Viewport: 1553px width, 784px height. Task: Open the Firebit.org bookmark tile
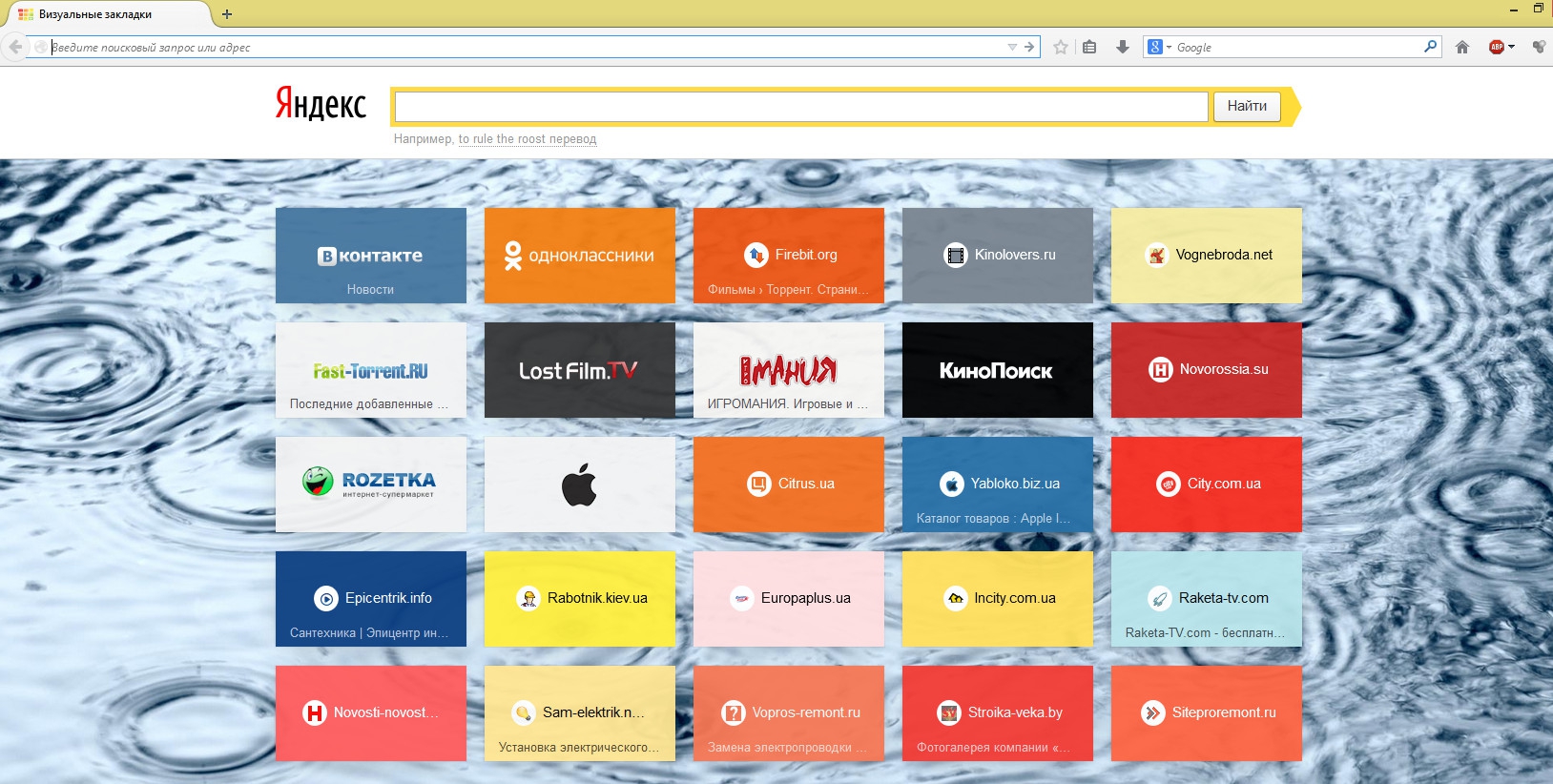pos(789,256)
